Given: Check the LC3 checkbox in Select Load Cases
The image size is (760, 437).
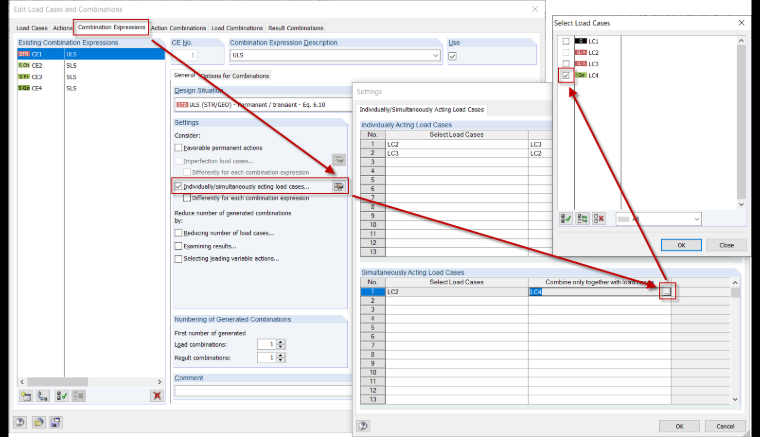Looking at the screenshot, I should tap(566, 63).
